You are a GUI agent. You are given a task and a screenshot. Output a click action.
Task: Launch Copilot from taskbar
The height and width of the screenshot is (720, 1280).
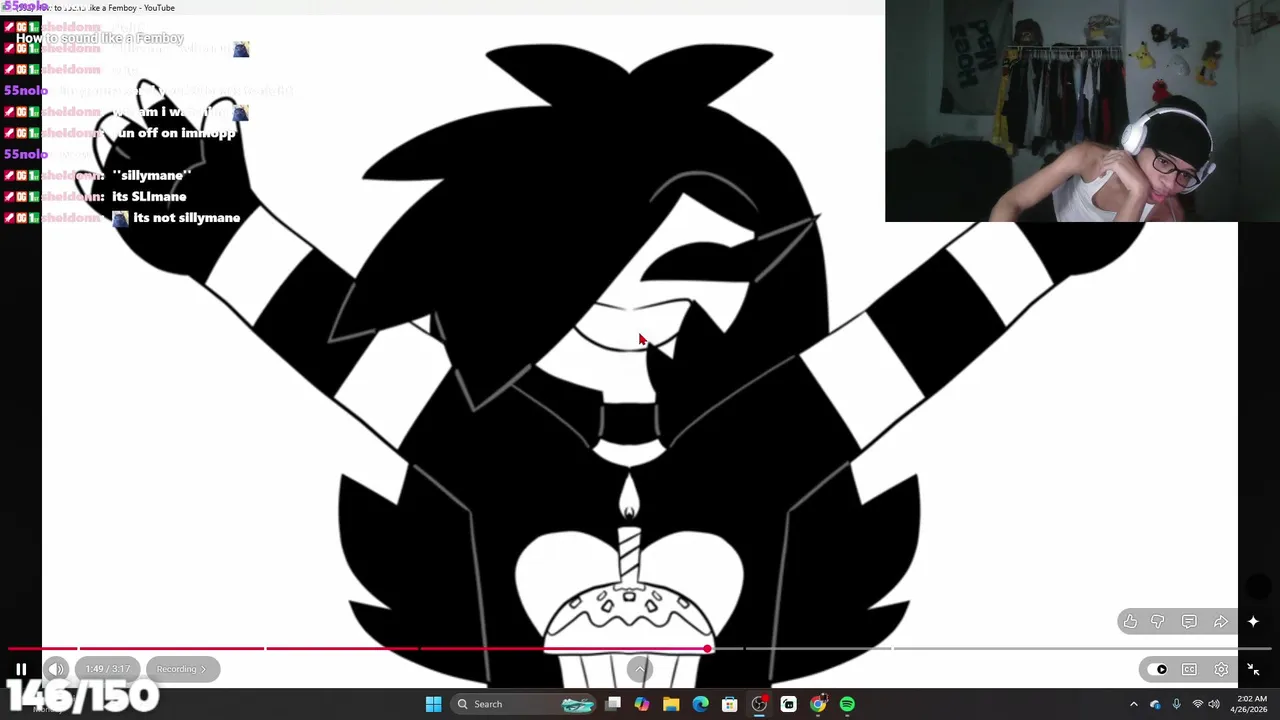642,704
